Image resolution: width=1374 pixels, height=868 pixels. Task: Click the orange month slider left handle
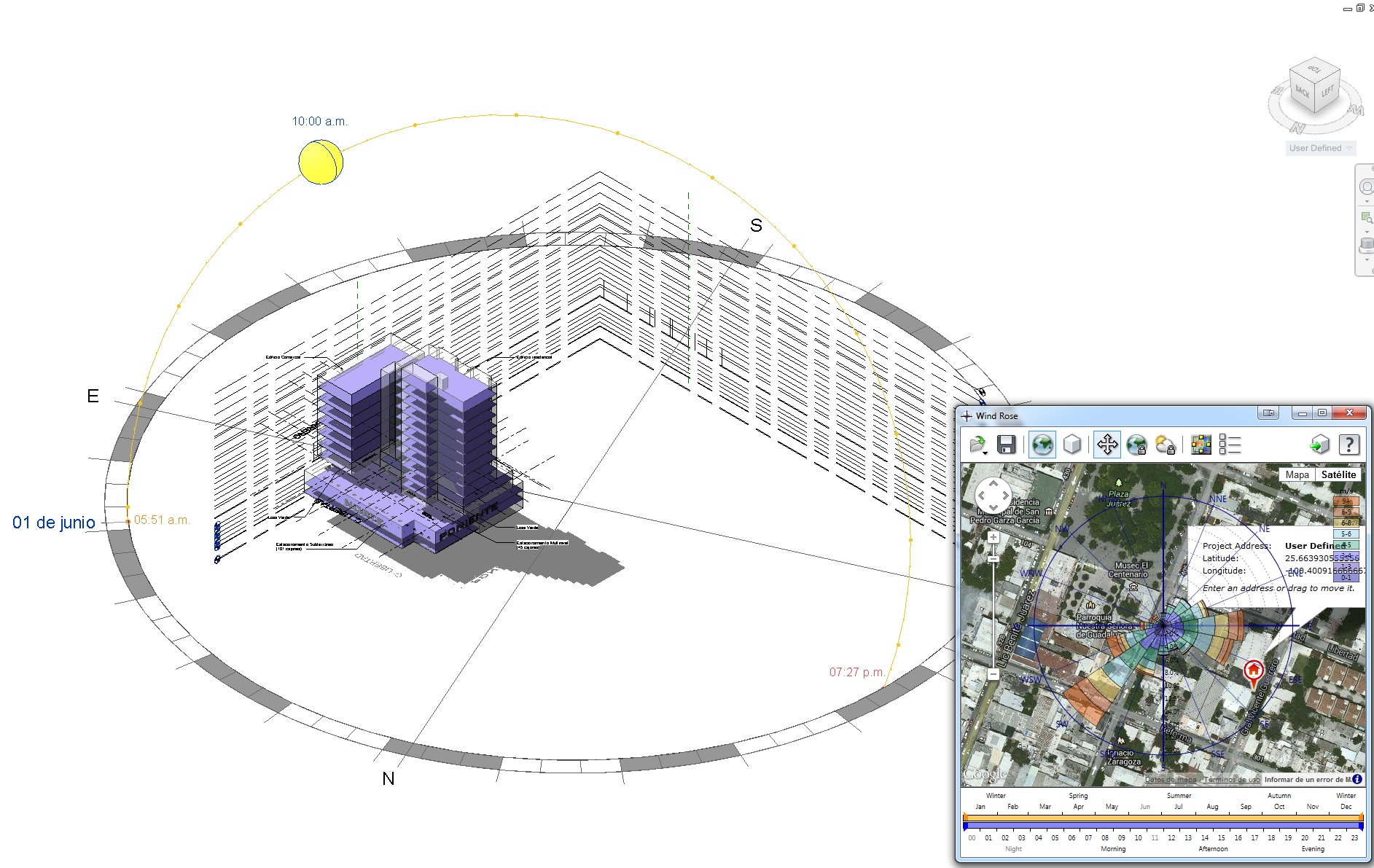click(x=965, y=818)
